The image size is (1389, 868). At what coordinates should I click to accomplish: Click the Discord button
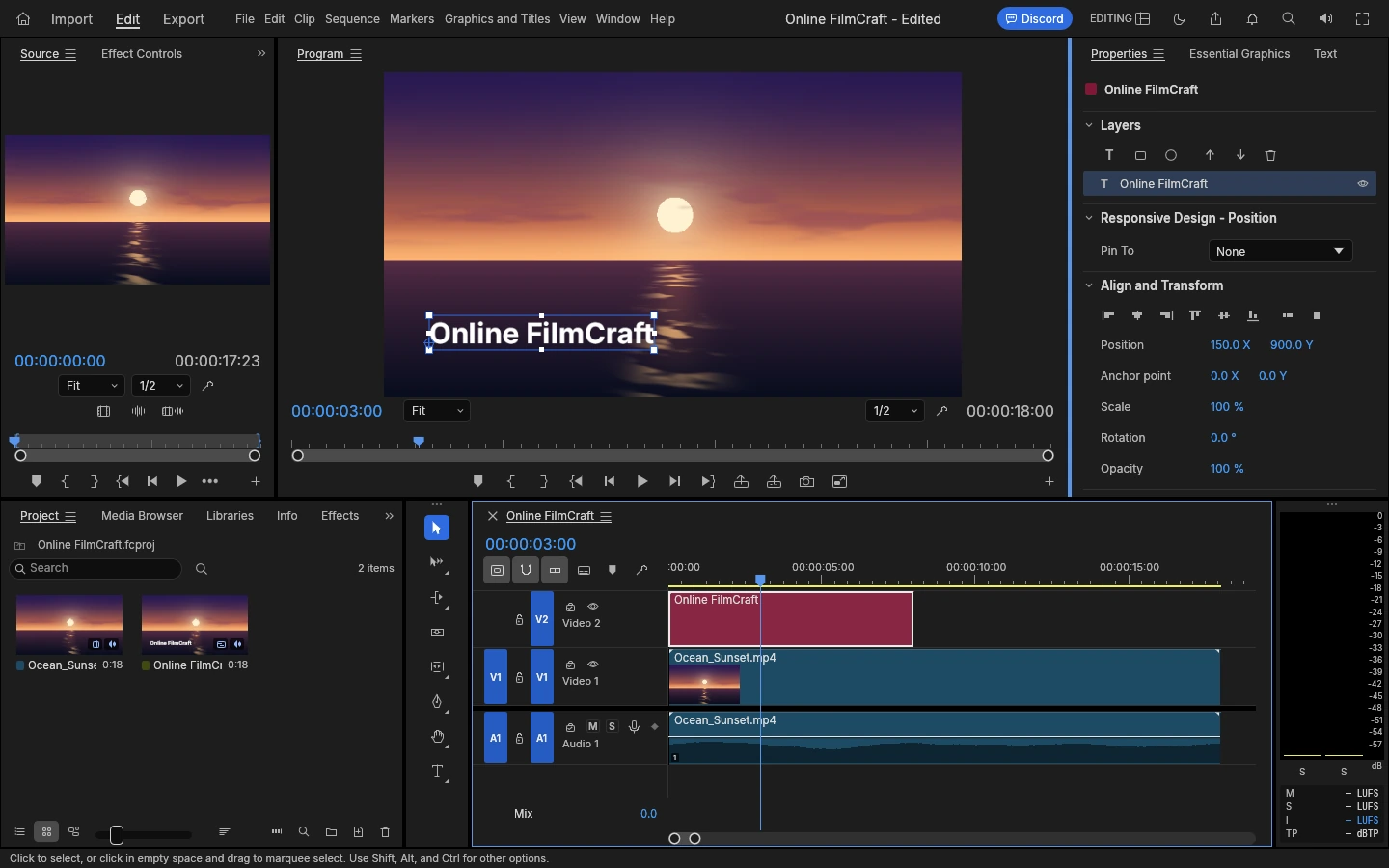click(x=1035, y=18)
